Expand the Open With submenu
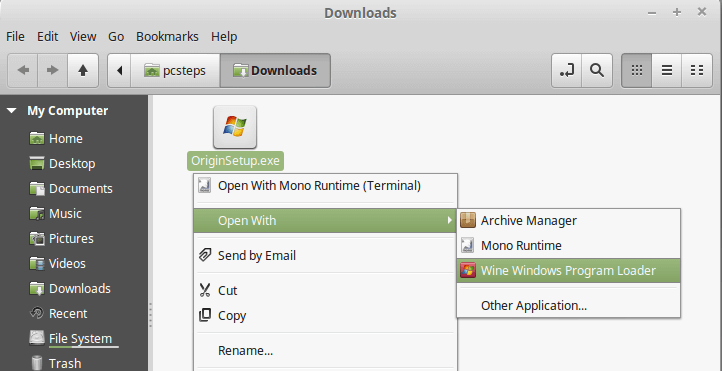722x371 pixels. coord(326,220)
